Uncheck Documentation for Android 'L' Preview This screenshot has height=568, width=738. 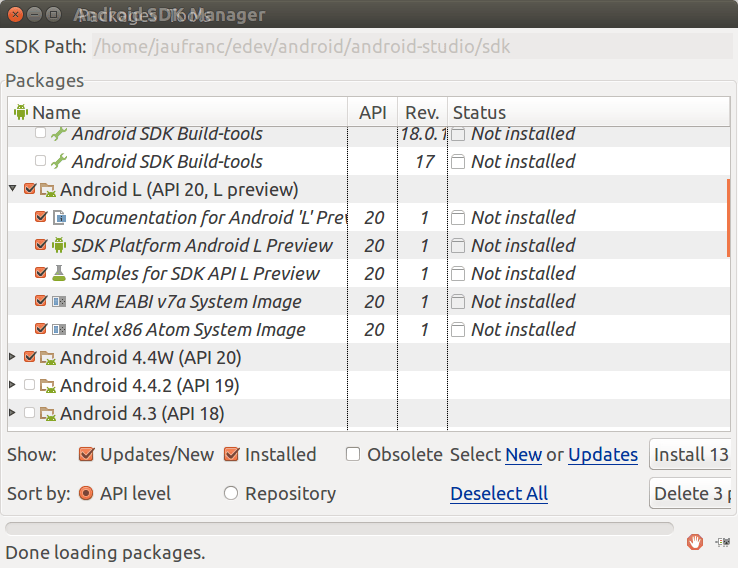coord(41,216)
